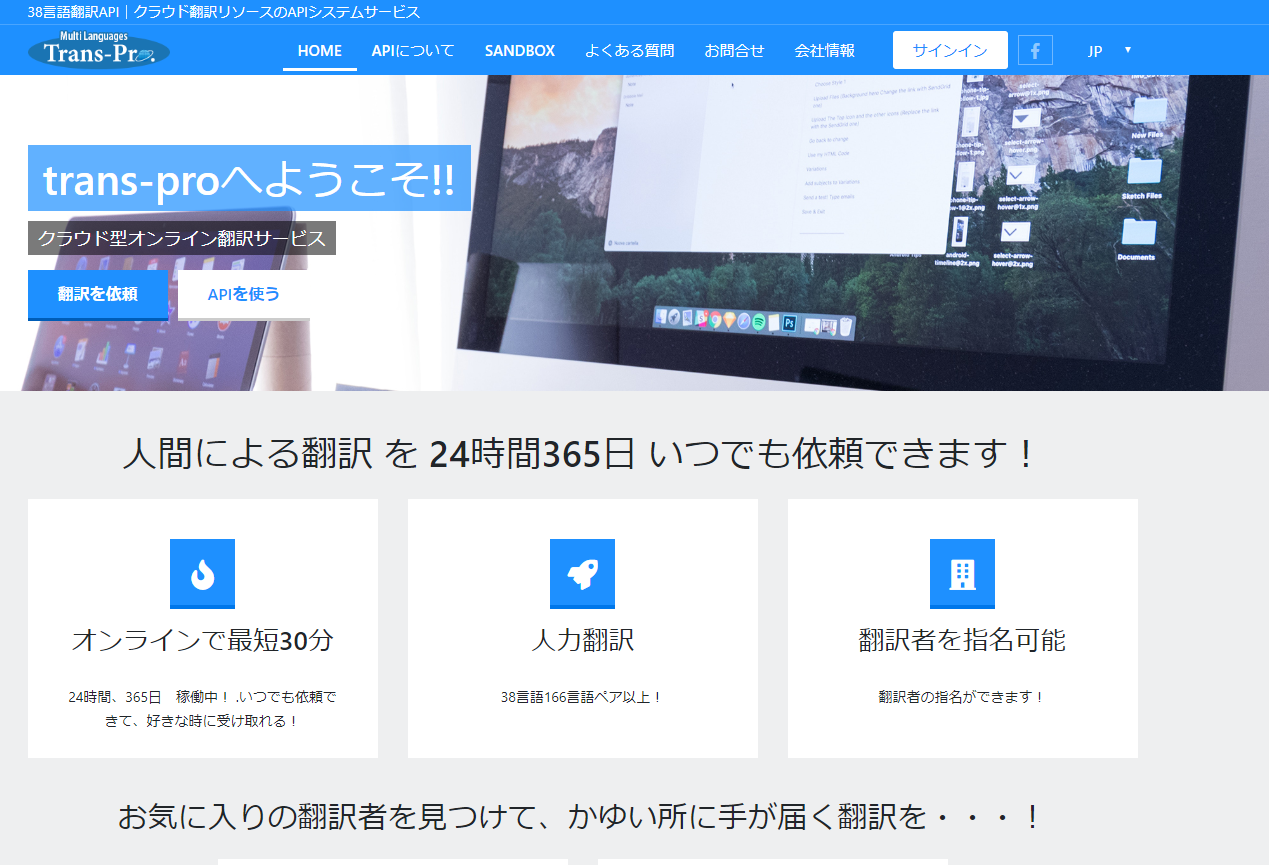The height and width of the screenshot is (865, 1269).
Task: Click the flame icon above オンラインで最短30分
Action: pos(202,573)
